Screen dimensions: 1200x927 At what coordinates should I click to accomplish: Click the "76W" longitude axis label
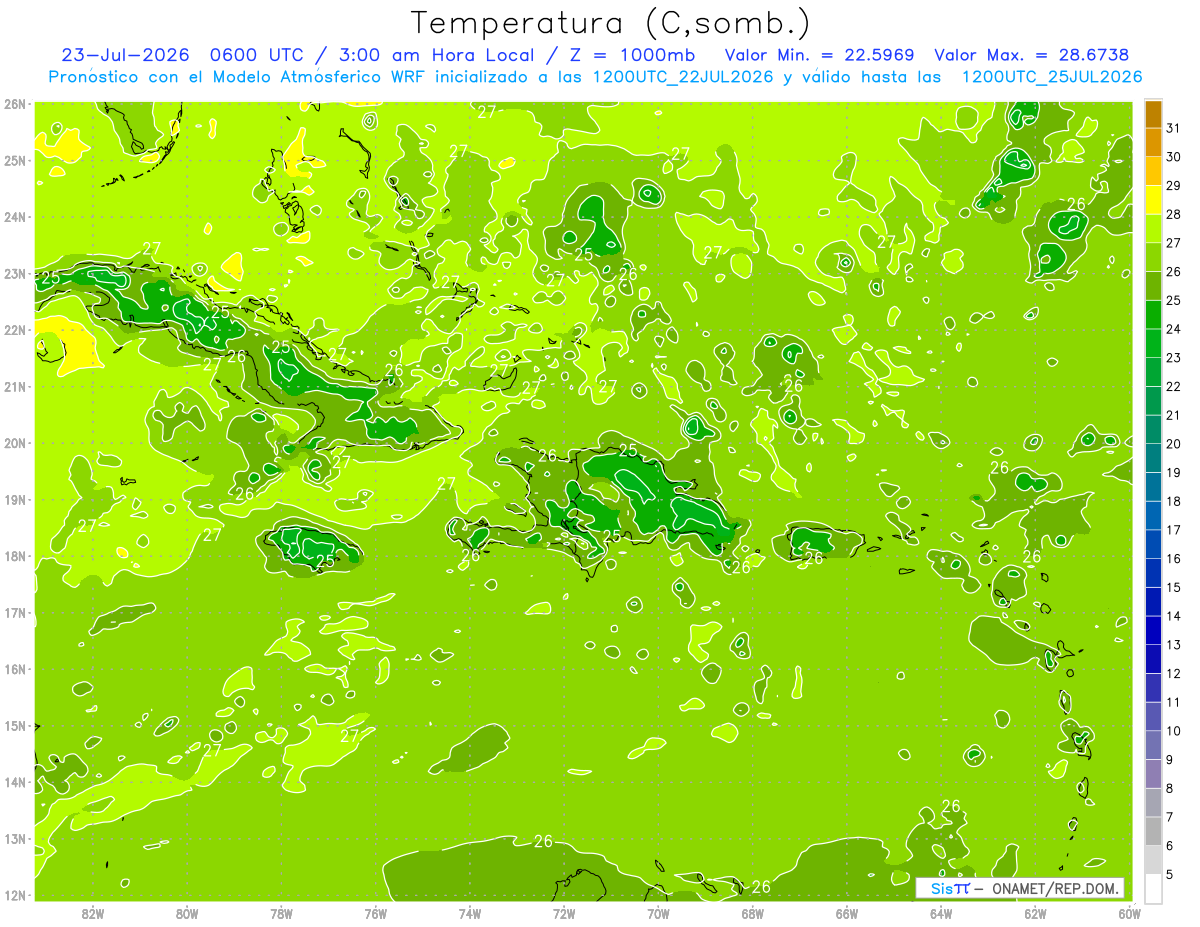pos(375,912)
